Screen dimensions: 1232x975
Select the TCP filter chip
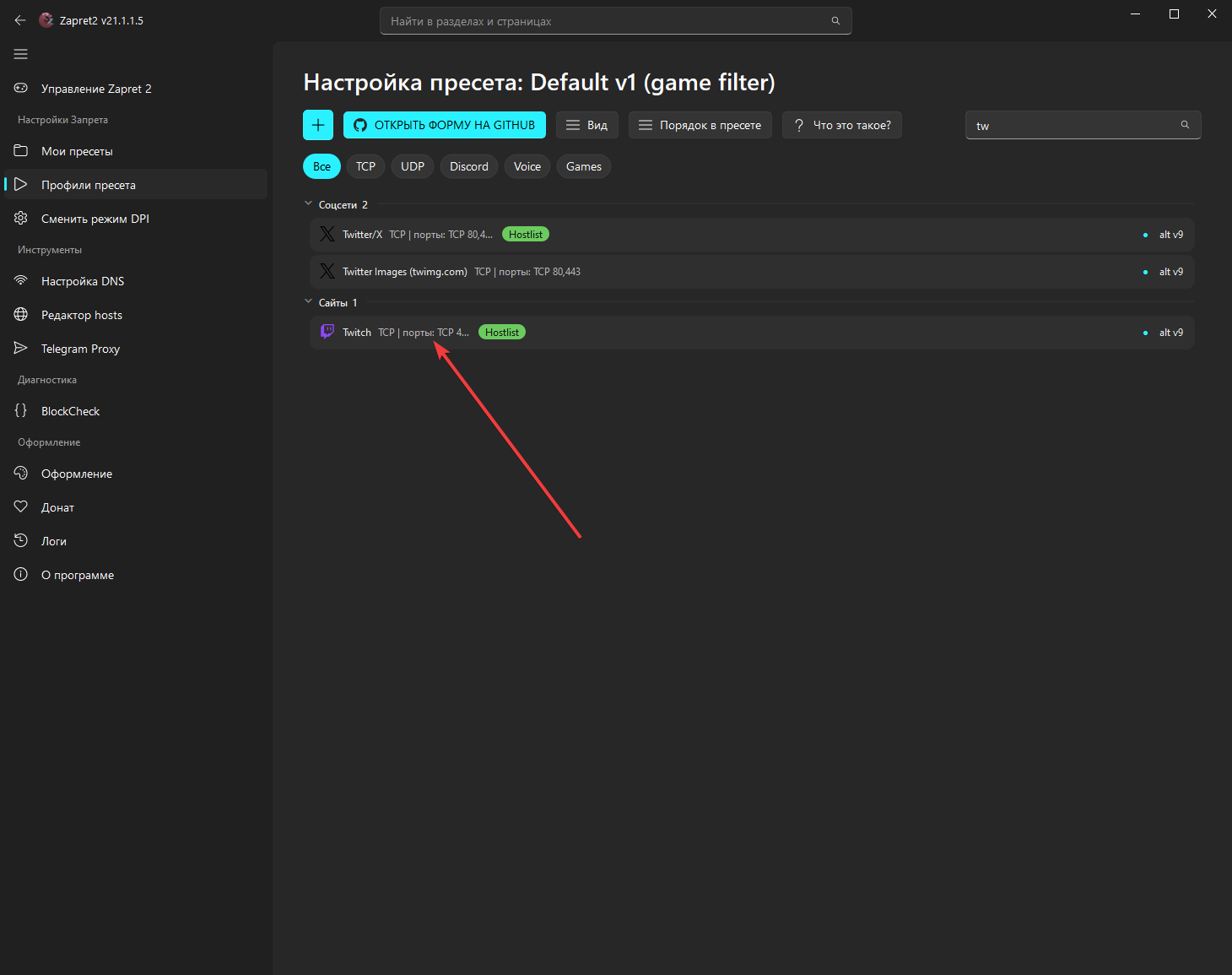[365, 166]
